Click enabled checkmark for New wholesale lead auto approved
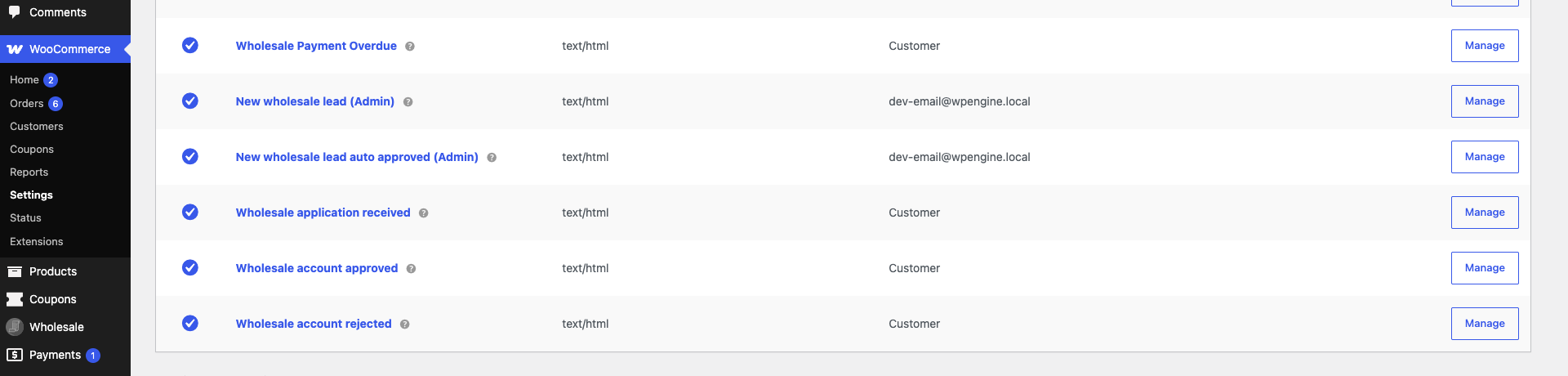Screen dimensions: 1568x376 190,156
